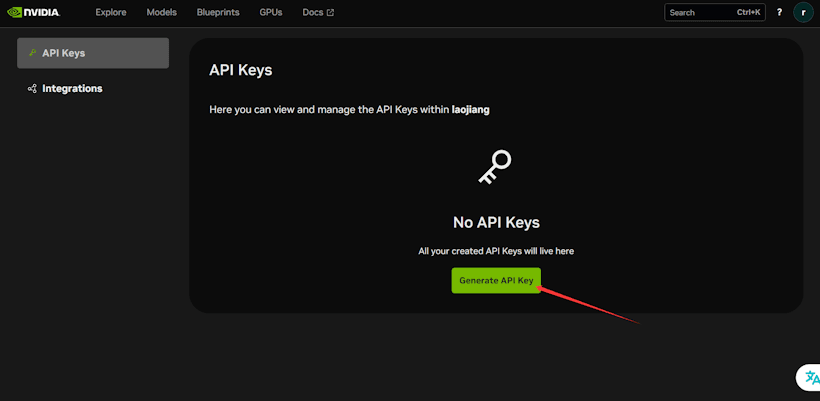Viewport: 820px width, 401px height.
Task: Click the NVIDIA logo
Action: 33,12
